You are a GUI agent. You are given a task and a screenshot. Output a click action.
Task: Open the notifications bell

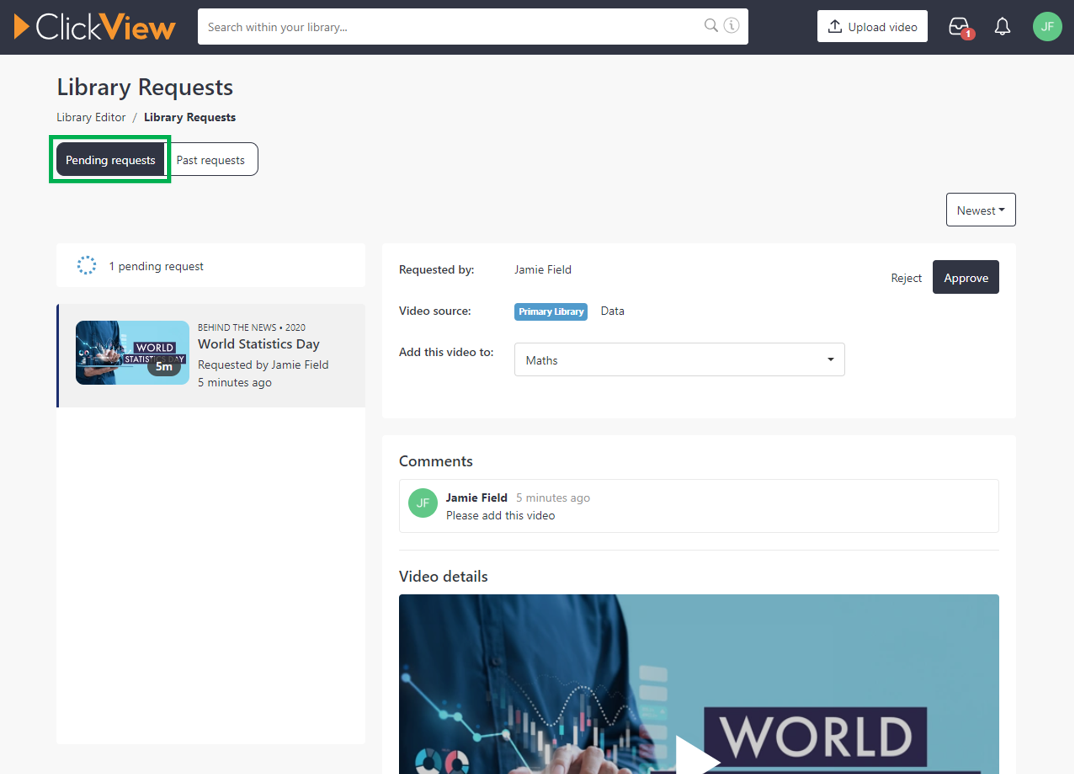point(1002,27)
